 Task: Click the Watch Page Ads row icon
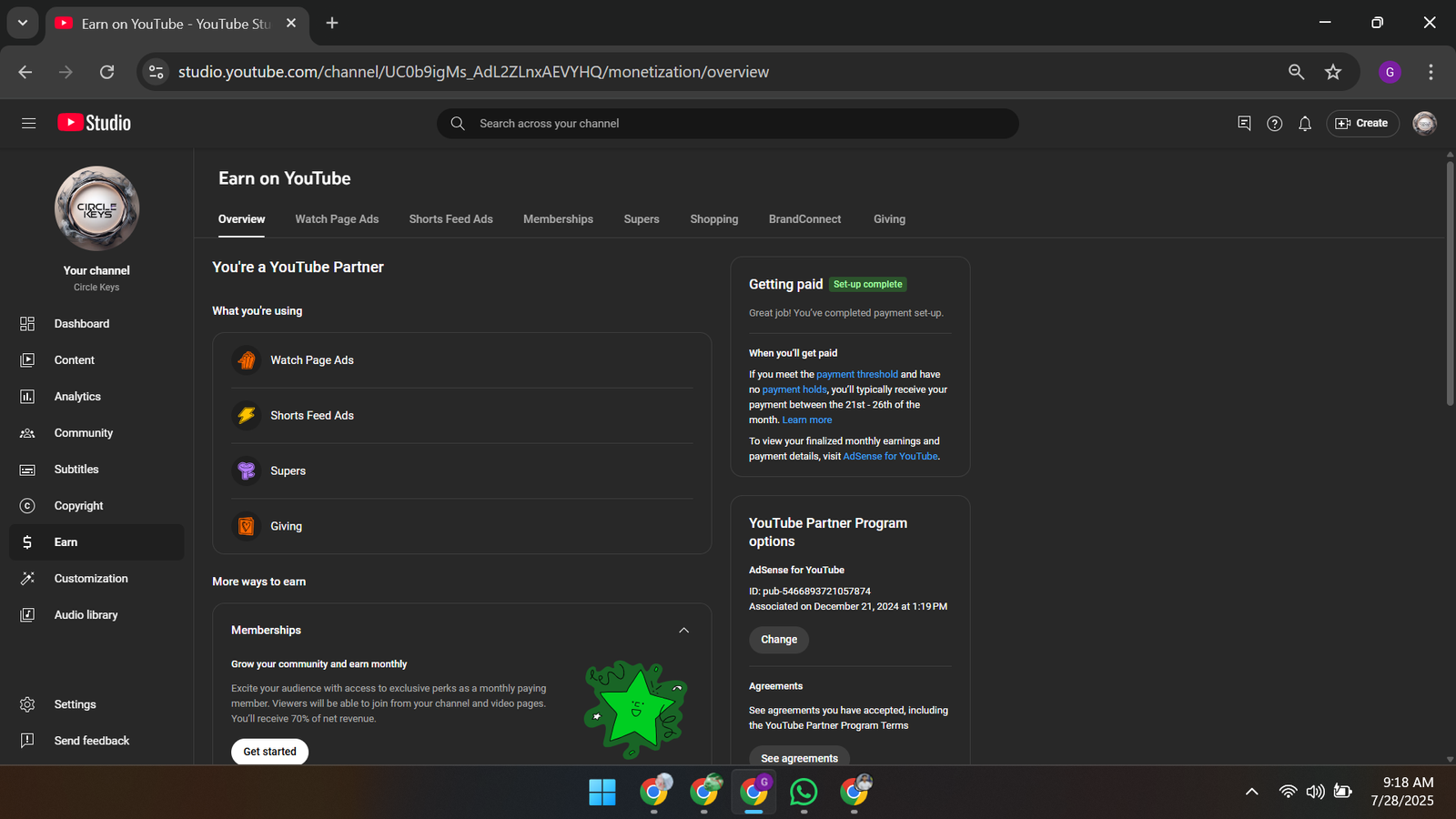pos(246,360)
